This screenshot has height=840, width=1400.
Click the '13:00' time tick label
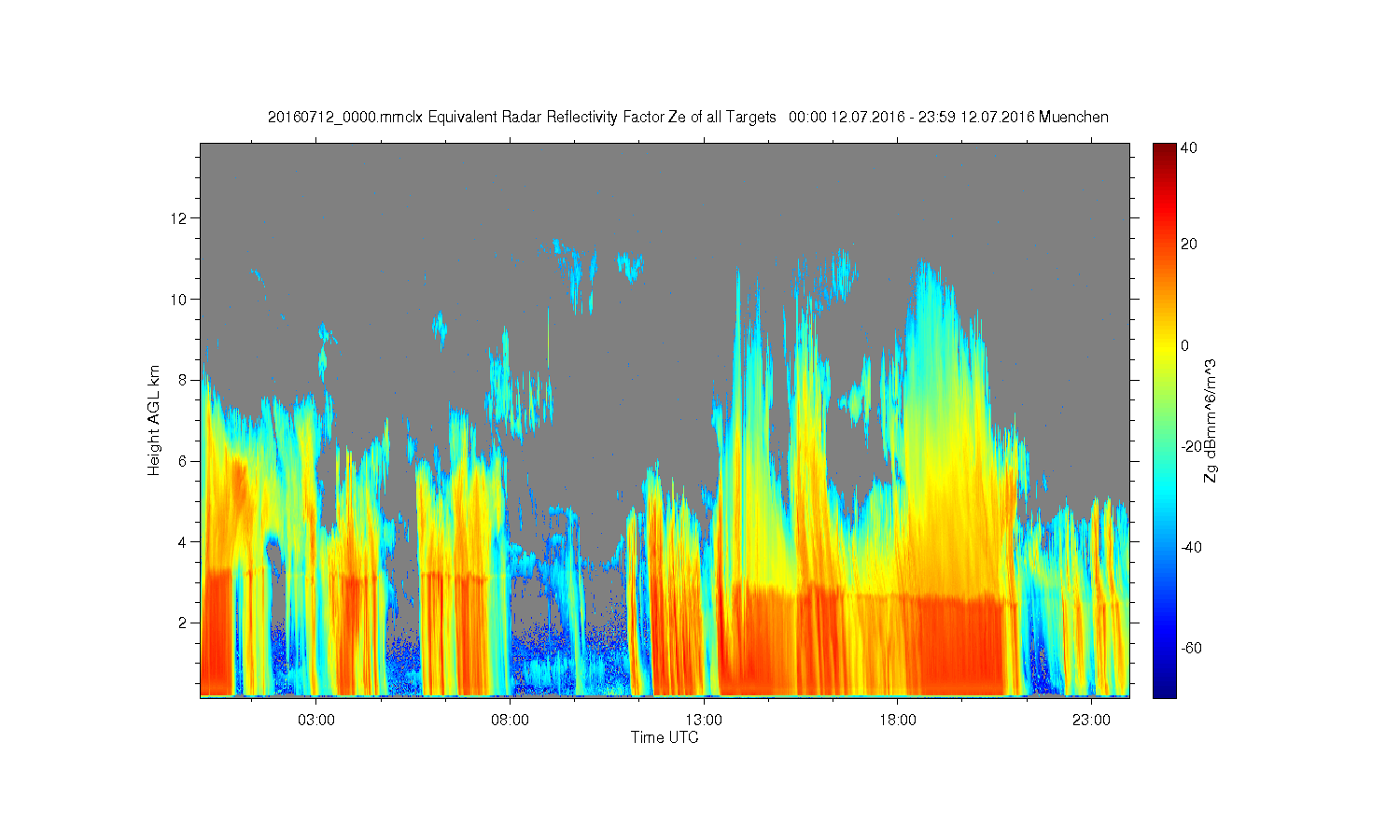tap(704, 721)
